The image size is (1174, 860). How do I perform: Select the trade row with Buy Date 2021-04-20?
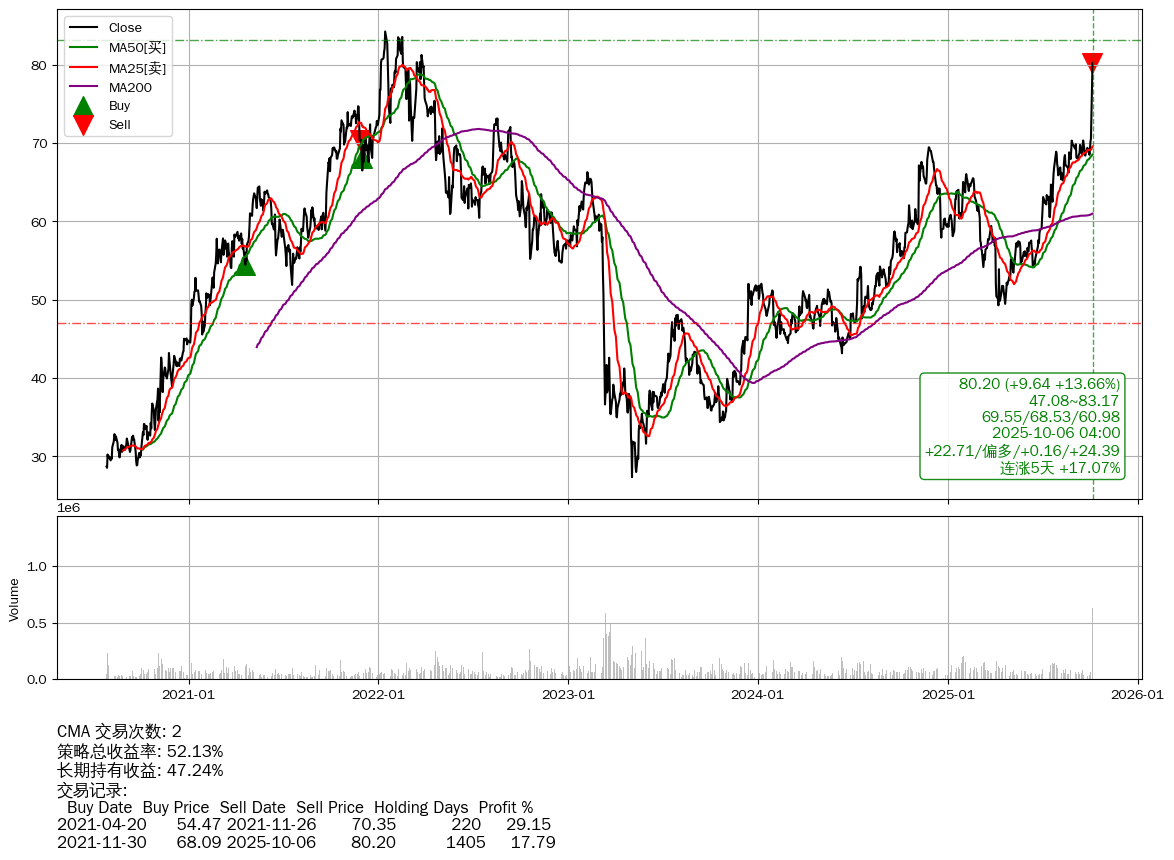(304, 825)
